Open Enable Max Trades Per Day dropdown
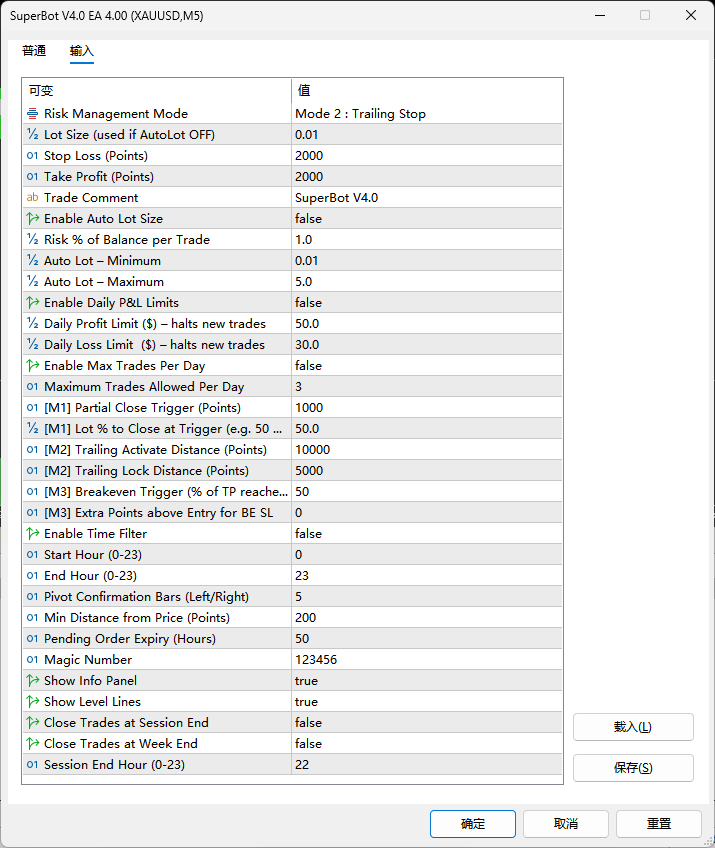Image resolution: width=715 pixels, height=848 pixels. pos(426,366)
